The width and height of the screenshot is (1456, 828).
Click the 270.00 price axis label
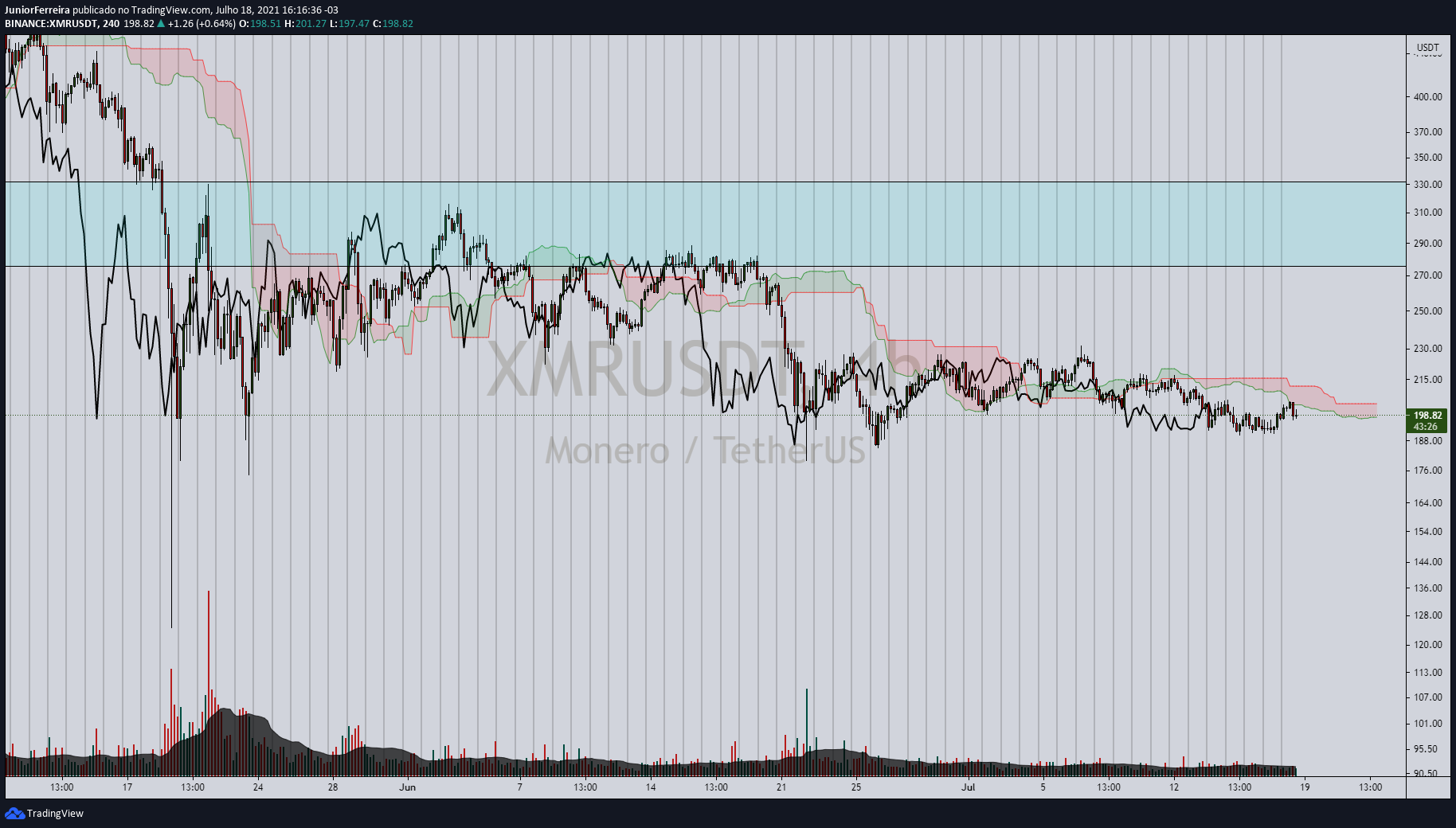1427,275
